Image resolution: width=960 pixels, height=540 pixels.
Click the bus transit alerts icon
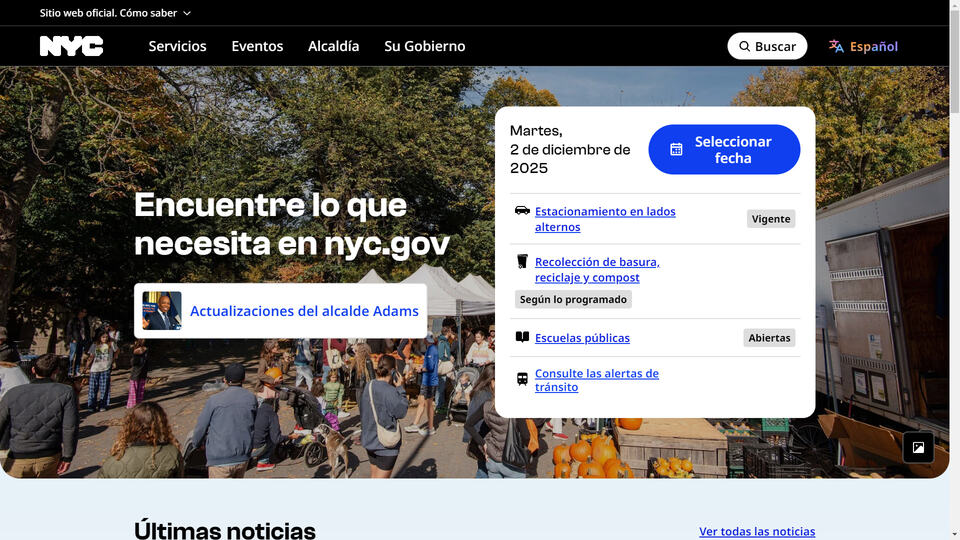[522, 380]
